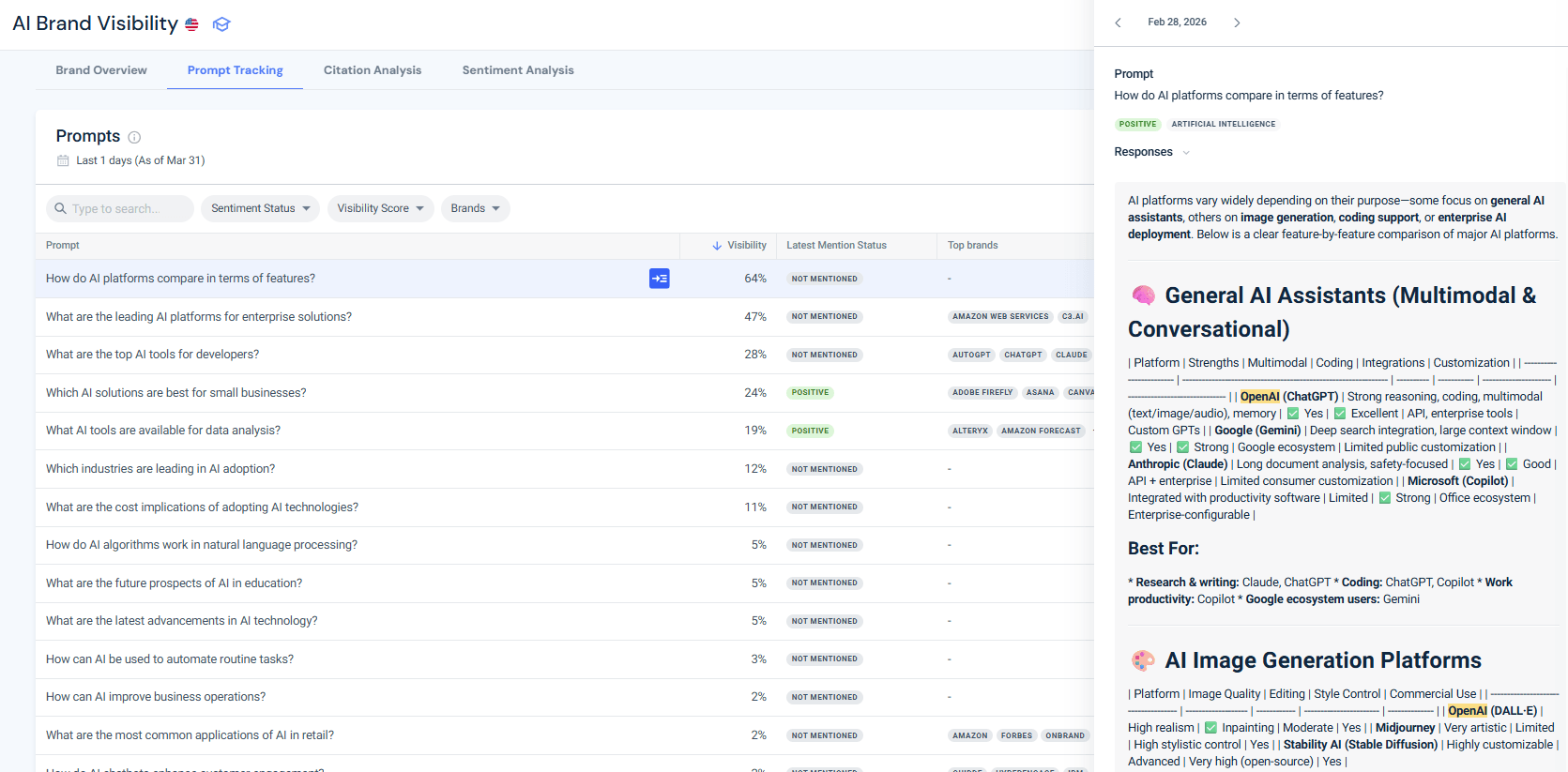Go to next date with right chevron

[1237, 23]
